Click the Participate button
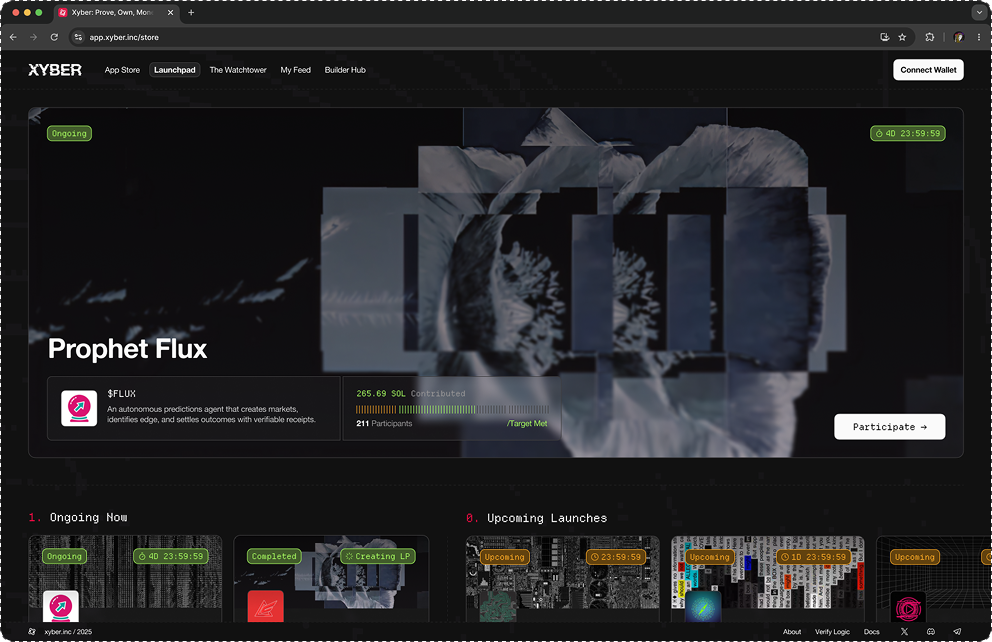The image size is (992, 642). tap(889, 427)
